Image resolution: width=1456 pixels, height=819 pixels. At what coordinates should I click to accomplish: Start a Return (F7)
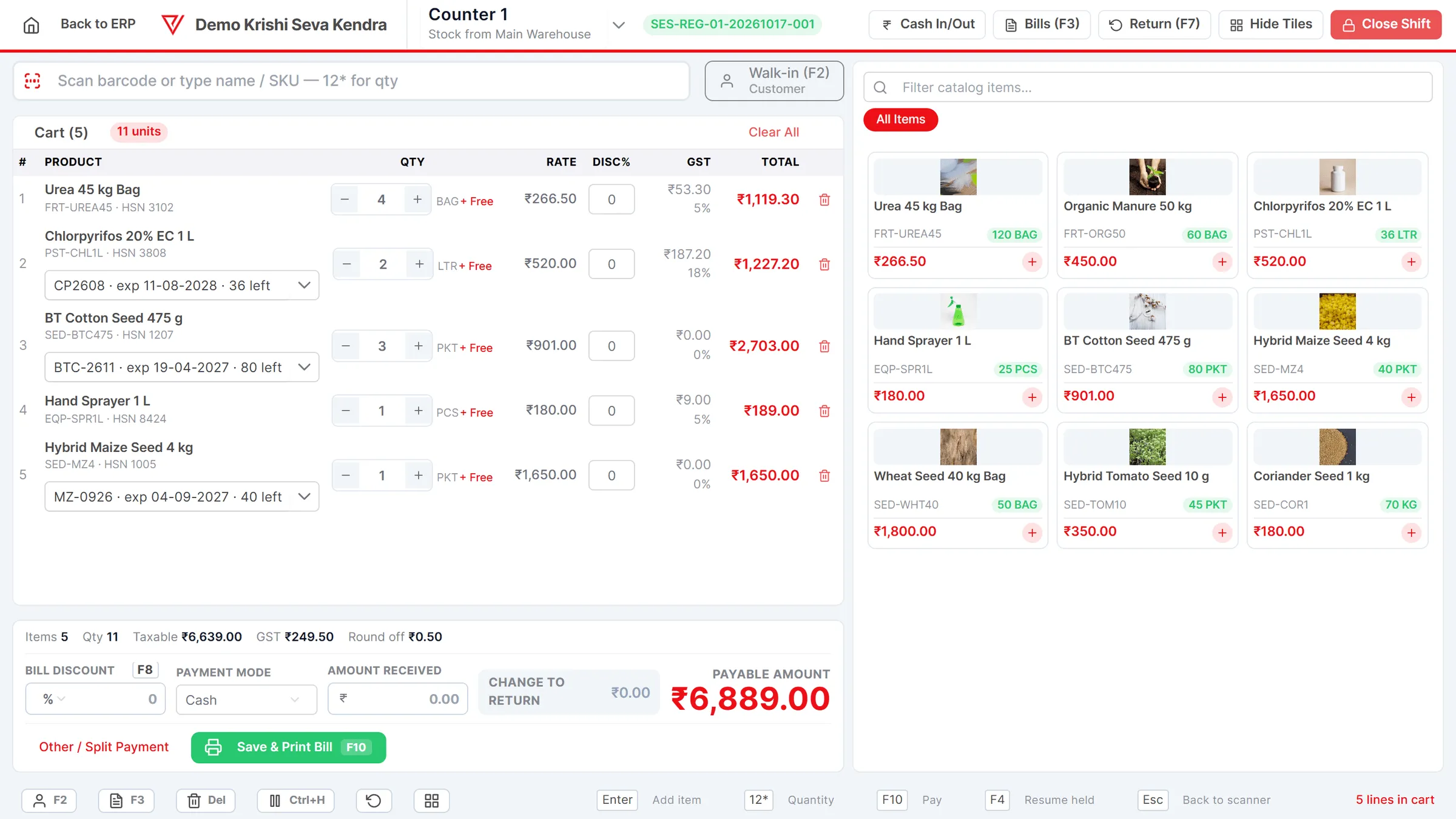point(1154,25)
